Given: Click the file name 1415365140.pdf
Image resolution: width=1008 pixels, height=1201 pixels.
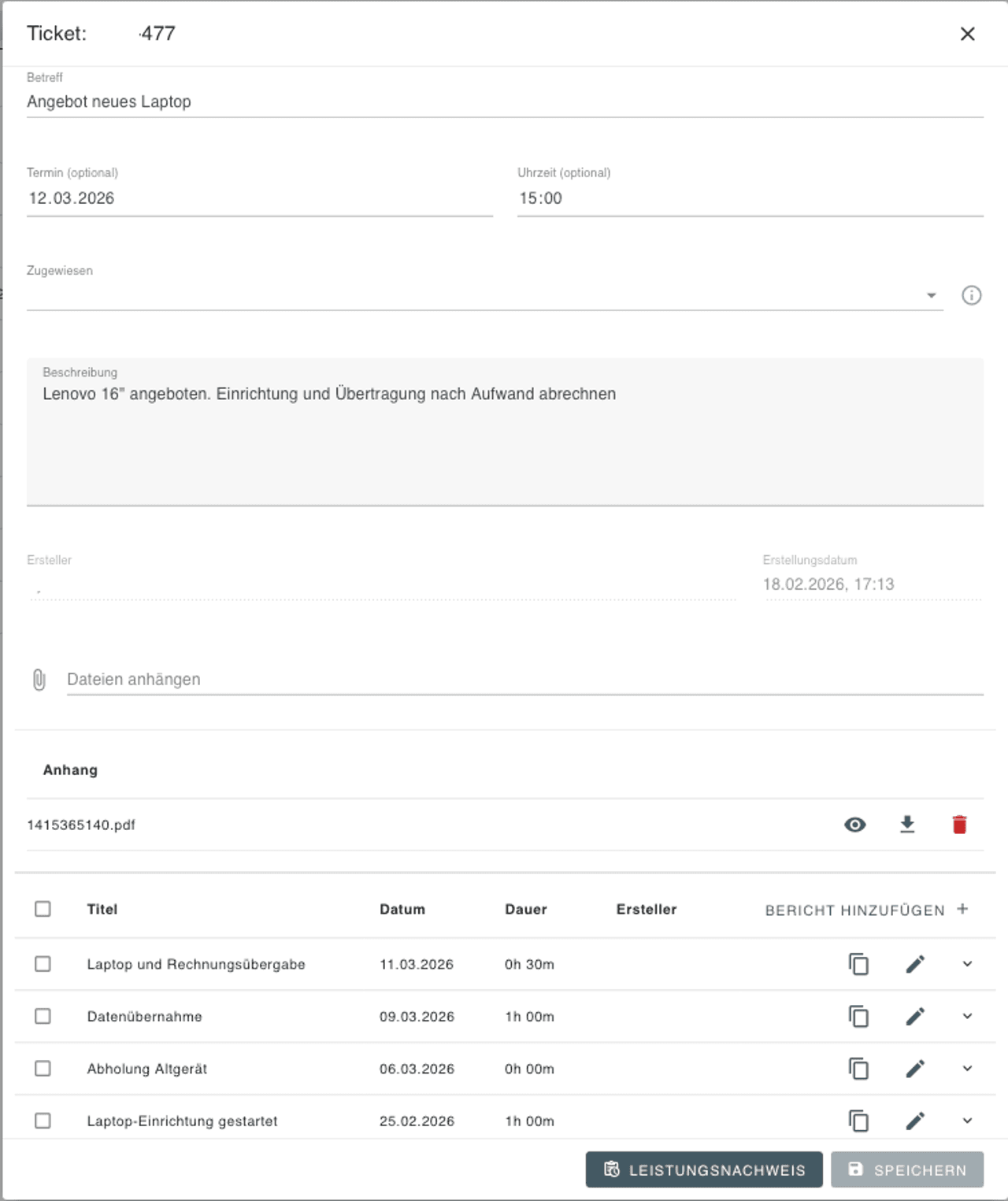Looking at the screenshot, I should click(81, 825).
